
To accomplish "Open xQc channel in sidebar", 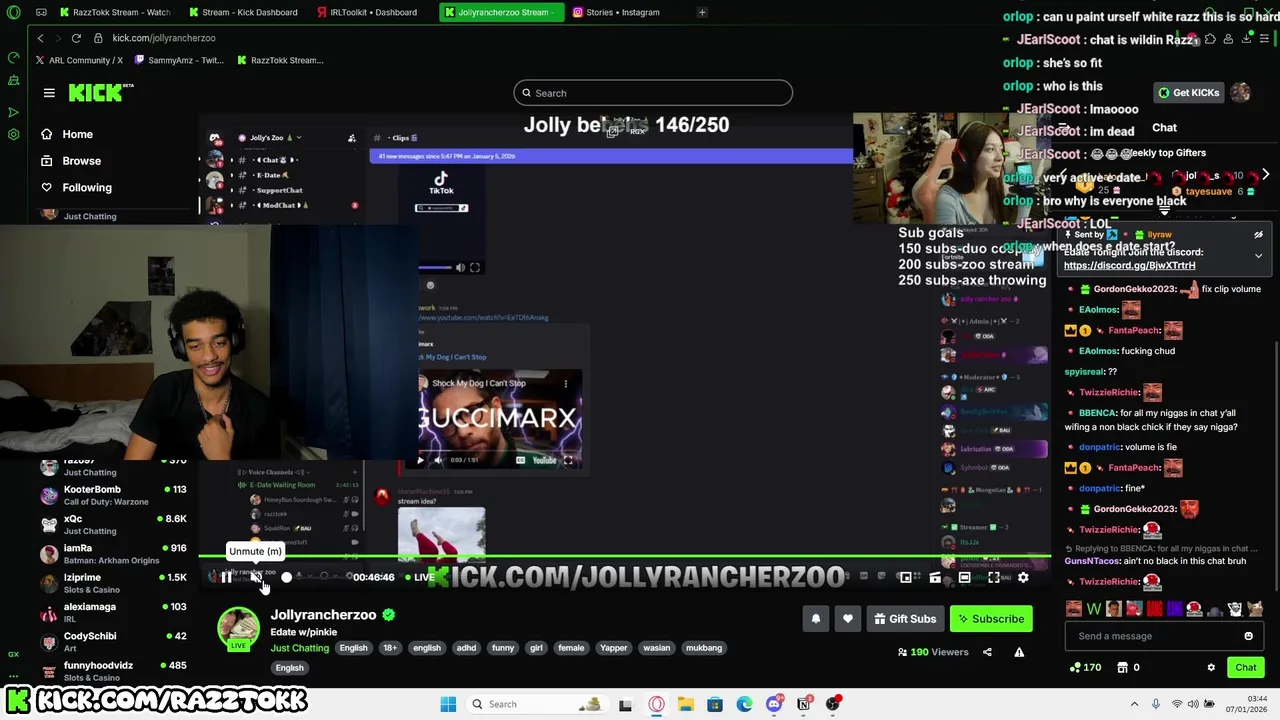I will [113, 525].
